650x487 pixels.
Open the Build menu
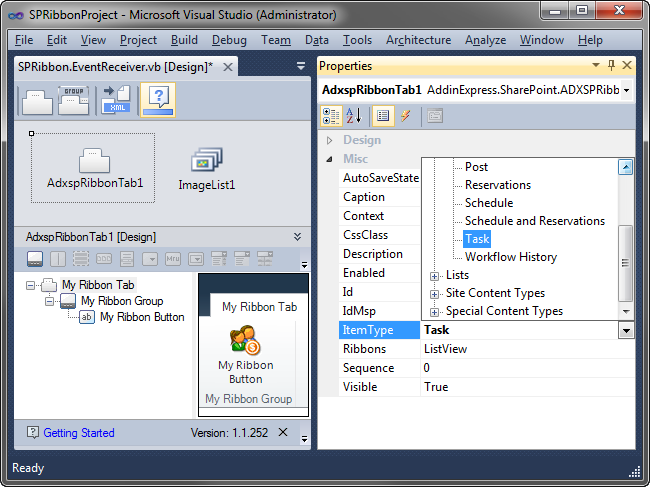[184, 40]
